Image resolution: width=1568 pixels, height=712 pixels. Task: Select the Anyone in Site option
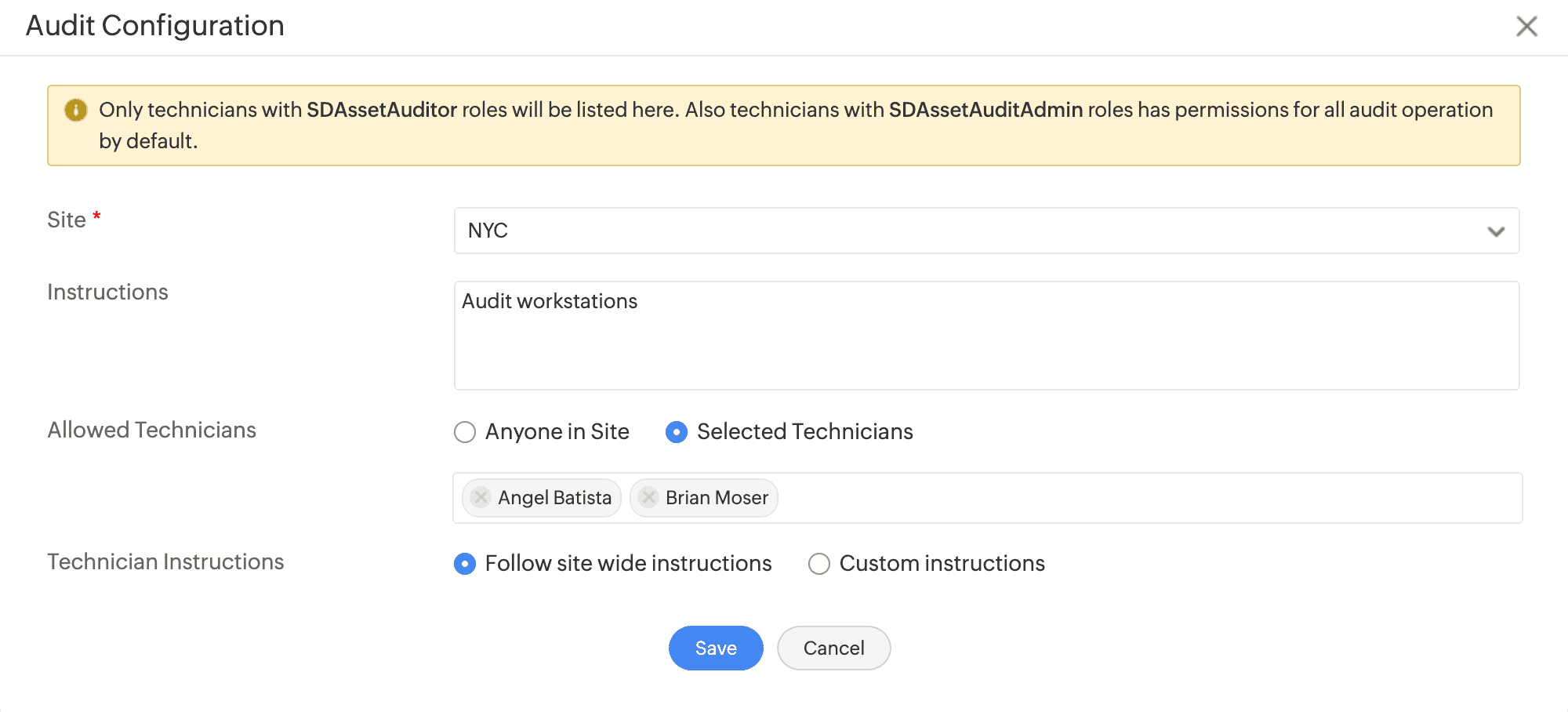pos(465,432)
